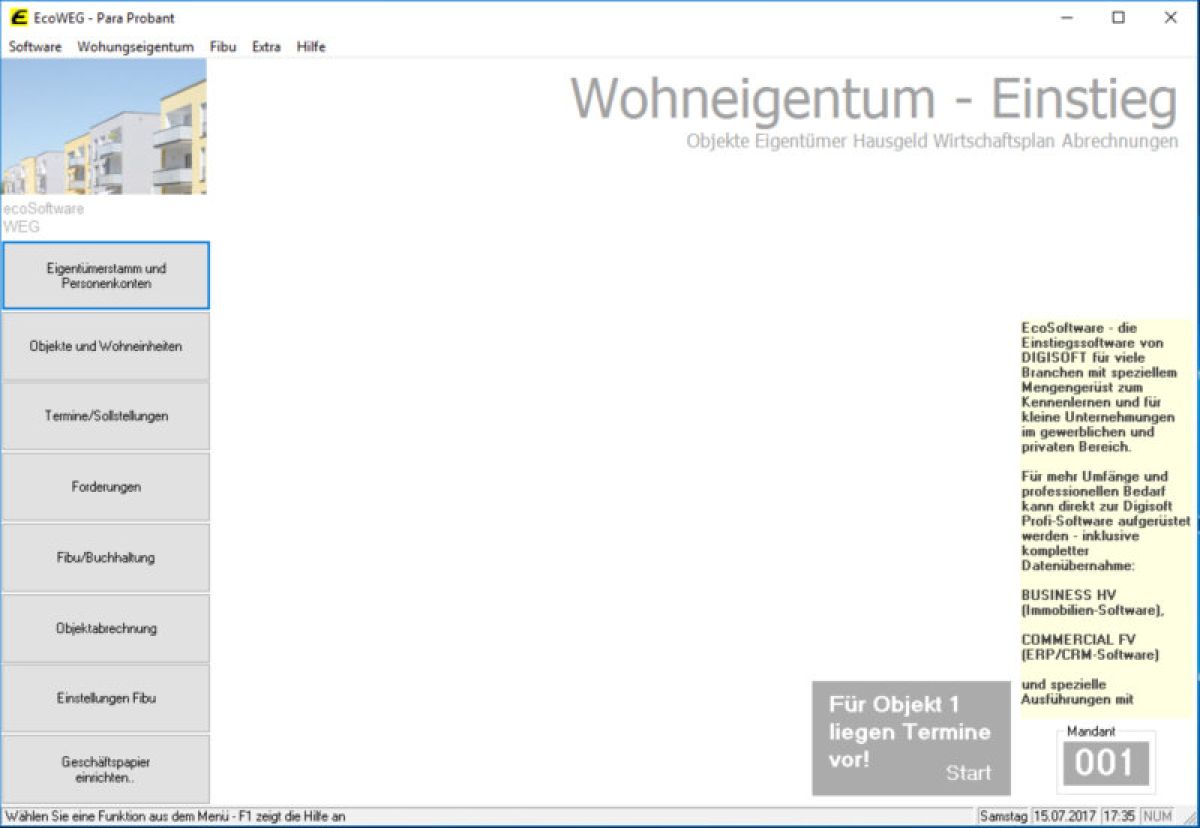Click Geschäftspapier einrichten button
This screenshot has width=1200, height=828.
tap(106, 769)
